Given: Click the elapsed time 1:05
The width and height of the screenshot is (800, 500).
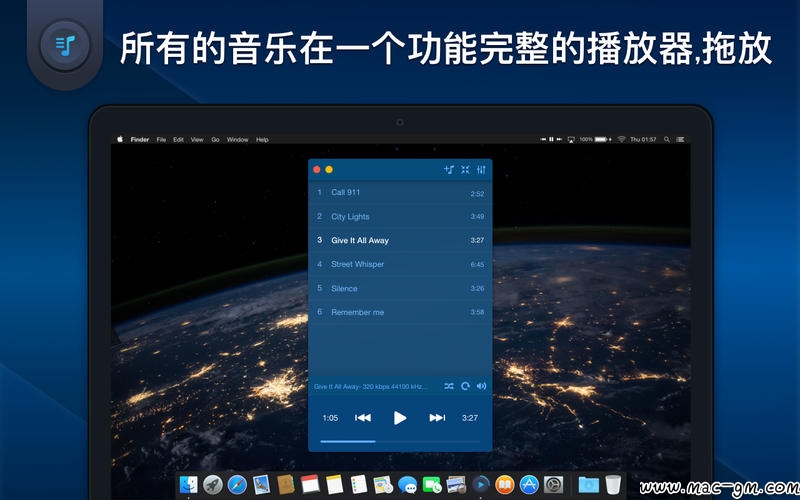Looking at the screenshot, I should (x=330, y=418).
